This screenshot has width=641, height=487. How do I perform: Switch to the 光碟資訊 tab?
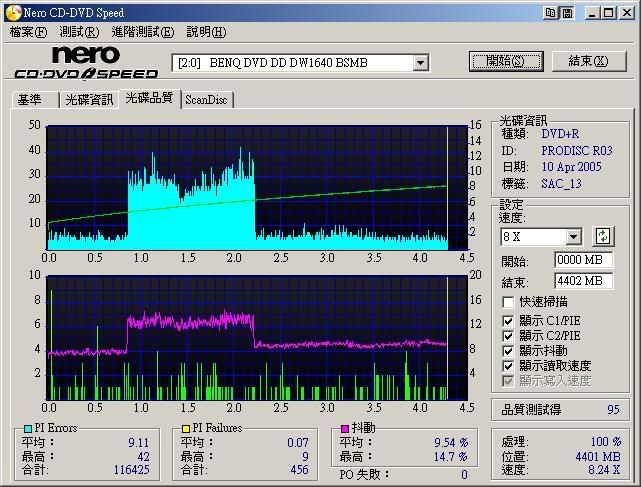point(89,100)
